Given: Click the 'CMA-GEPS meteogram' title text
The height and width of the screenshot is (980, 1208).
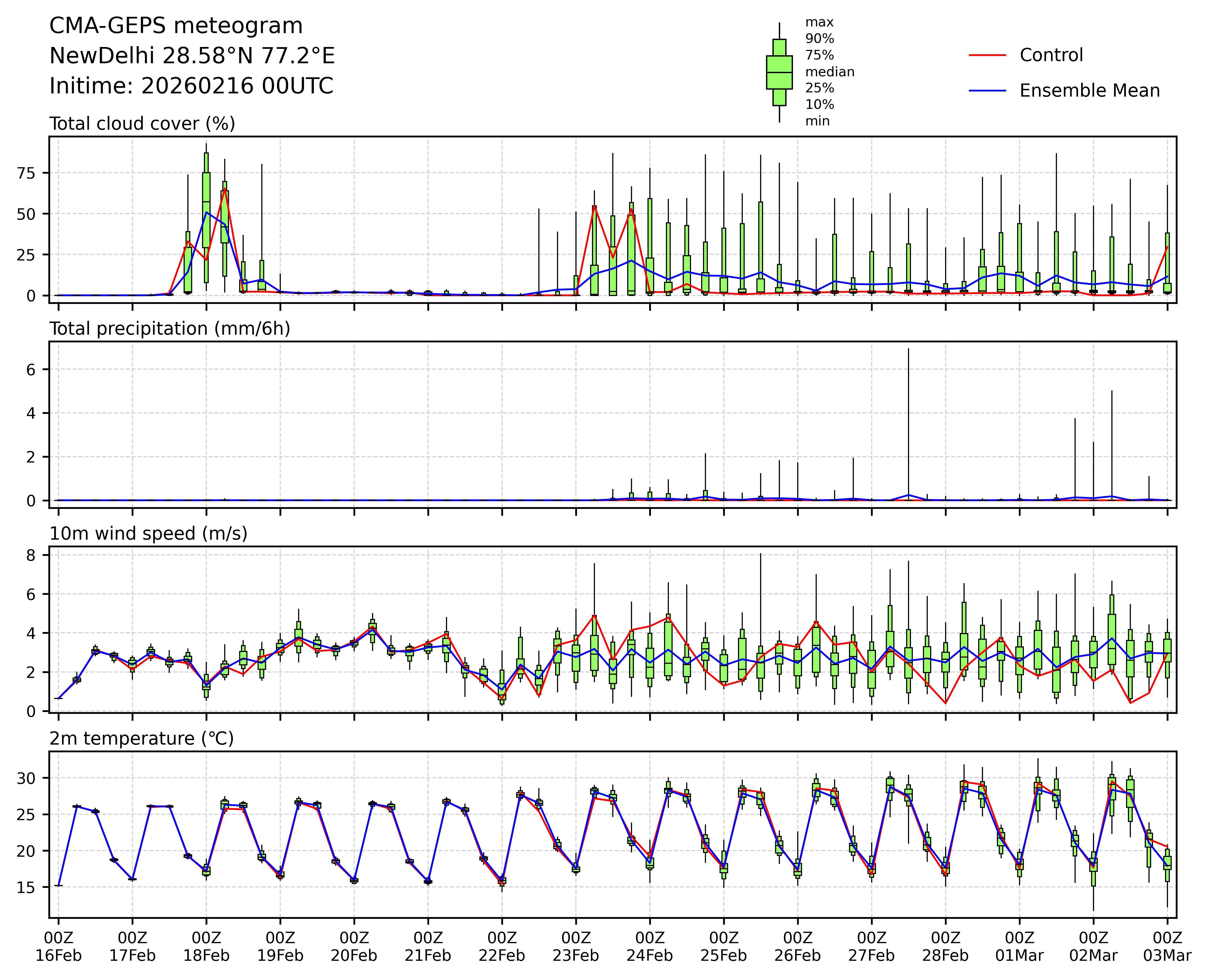Looking at the screenshot, I should [x=176, y=26].
